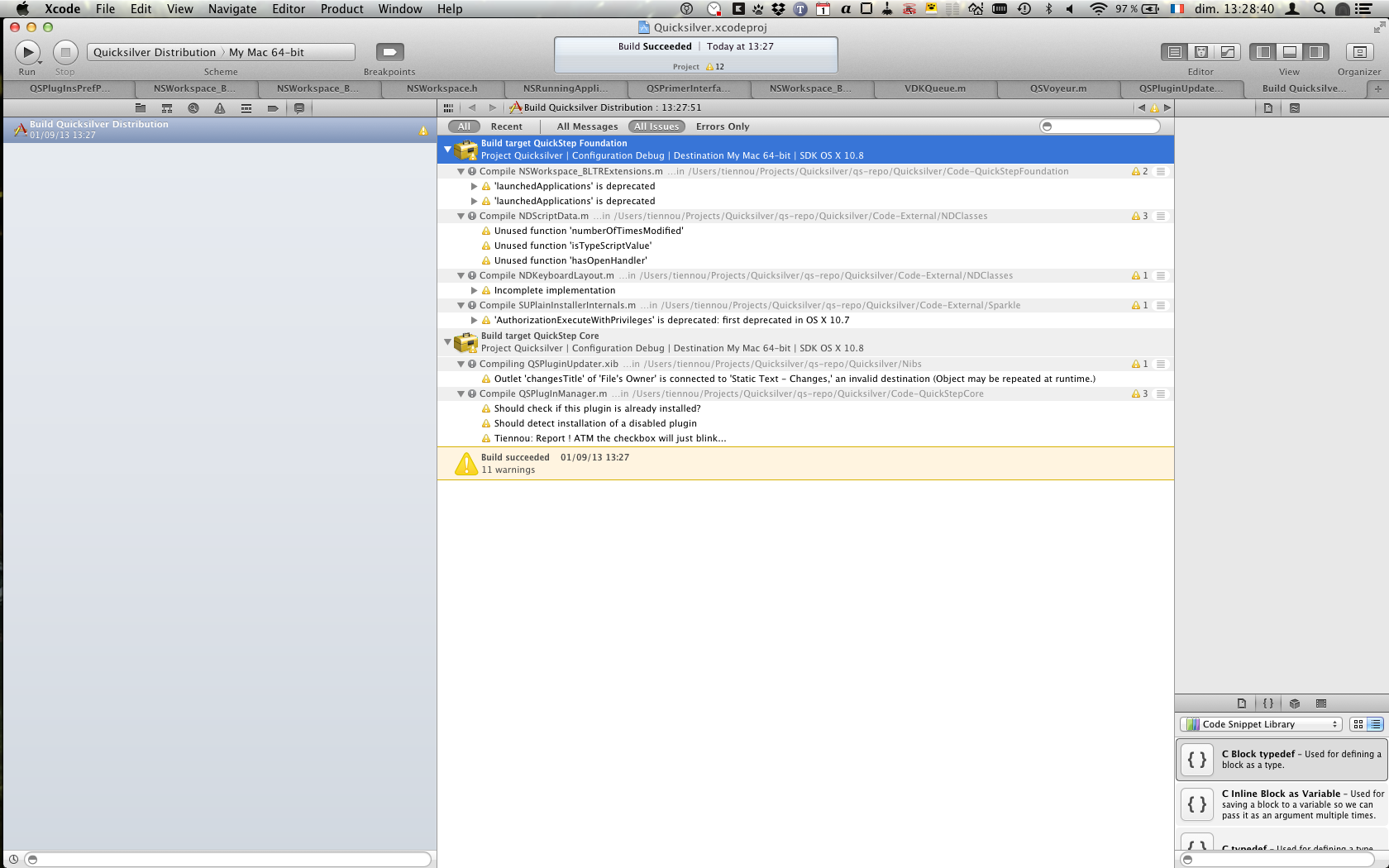
Task: Open the Project navigator folder icon
Action: (x=141, y=108)
